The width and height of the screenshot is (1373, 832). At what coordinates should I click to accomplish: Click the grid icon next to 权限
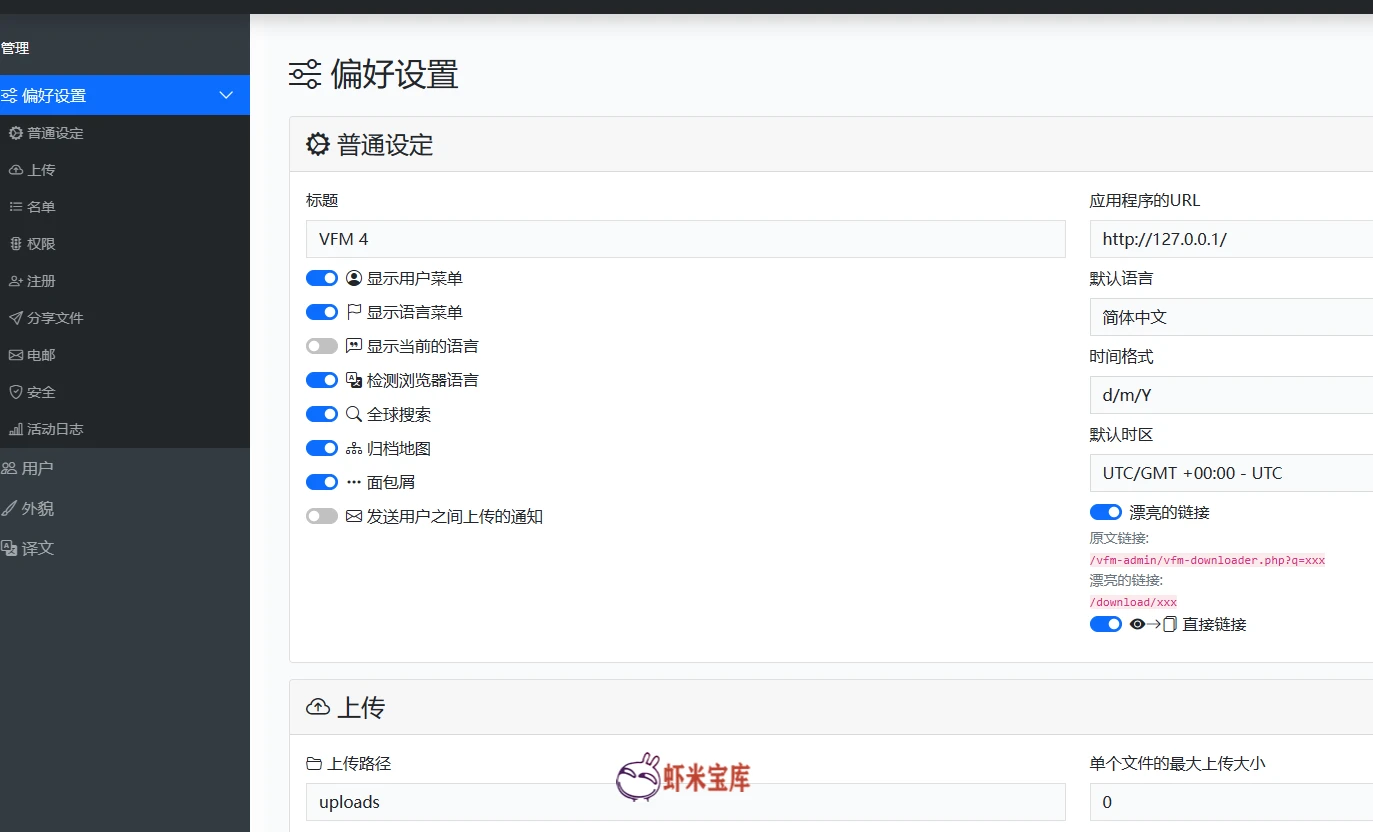click(16, 244)
